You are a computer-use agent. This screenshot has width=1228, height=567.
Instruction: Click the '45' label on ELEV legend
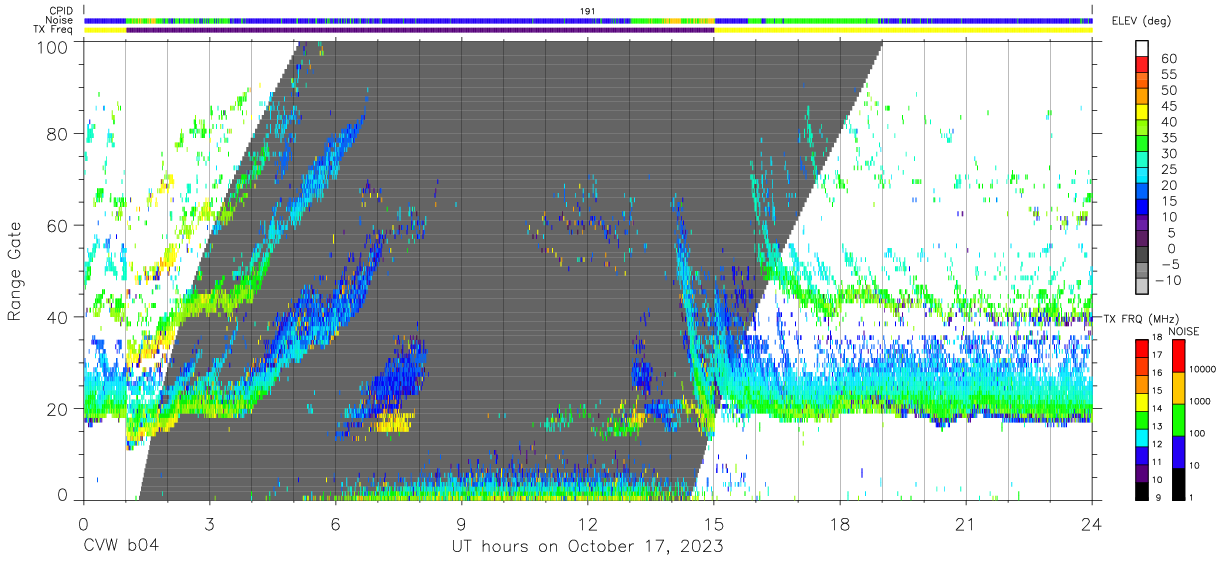[1168, 106]
